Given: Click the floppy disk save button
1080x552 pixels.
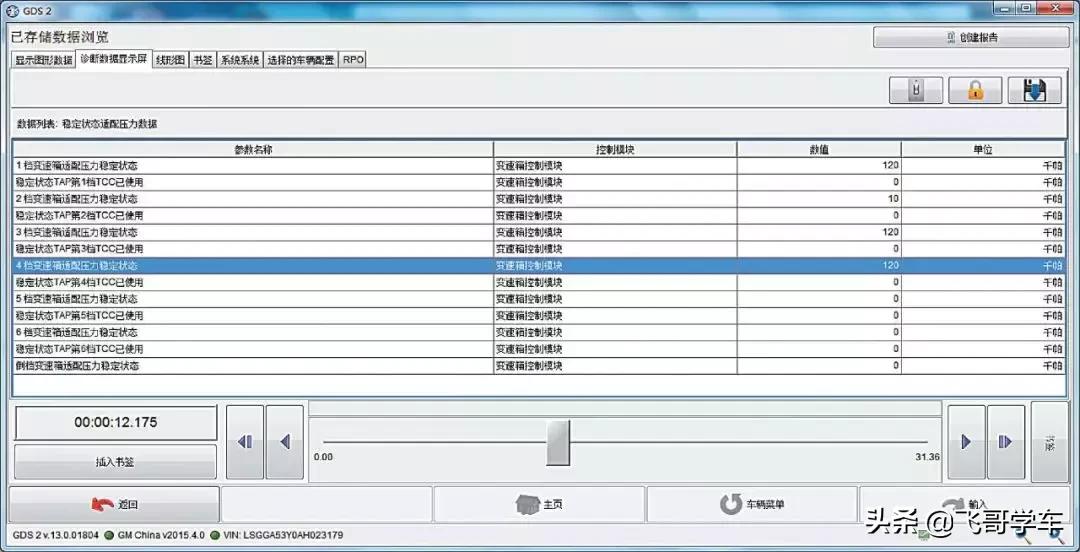Looking at the screenshot, I should tap(1035, 90).
